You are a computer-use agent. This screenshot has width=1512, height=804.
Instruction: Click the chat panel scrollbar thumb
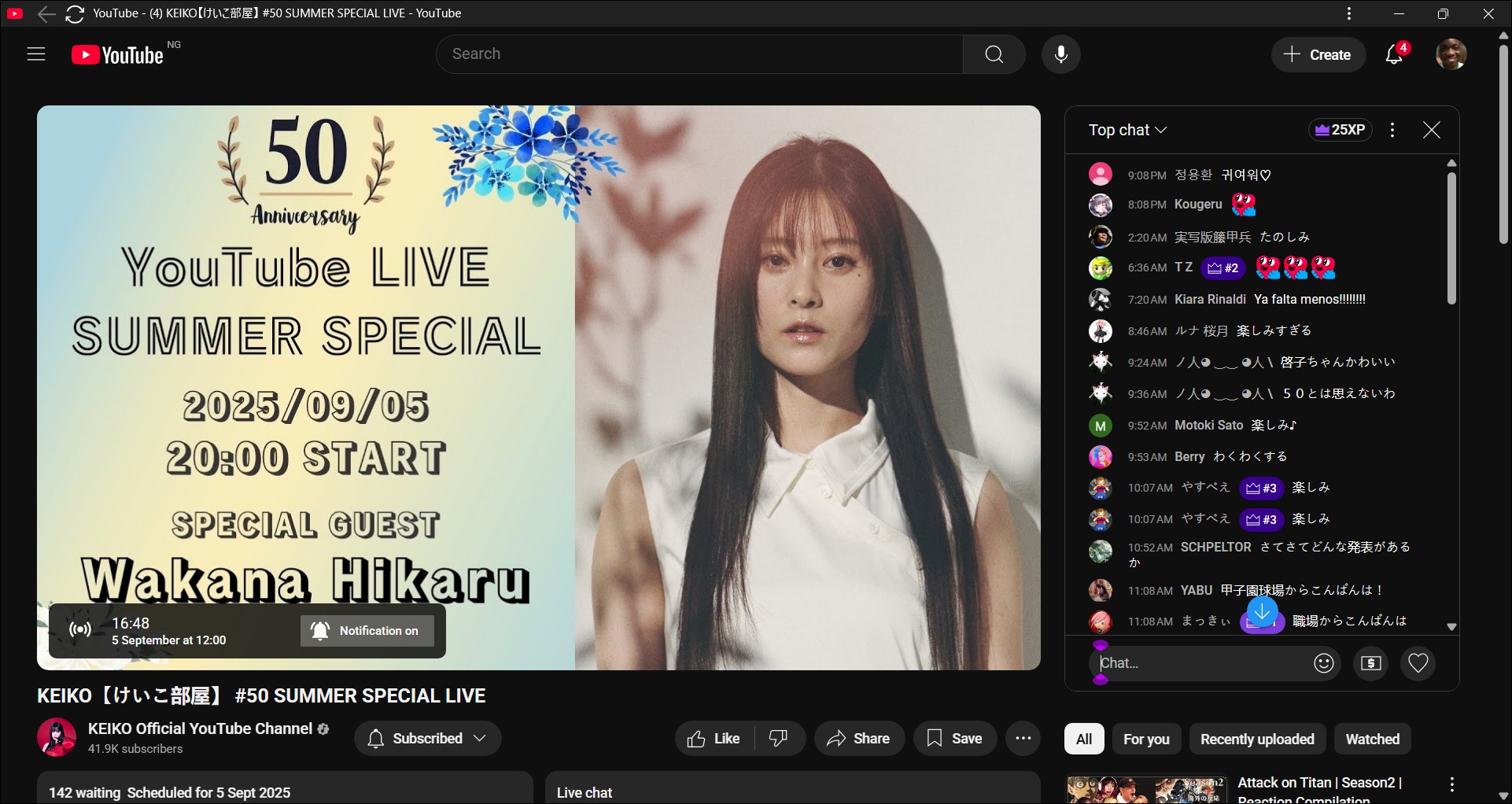tap(1452, 238)
